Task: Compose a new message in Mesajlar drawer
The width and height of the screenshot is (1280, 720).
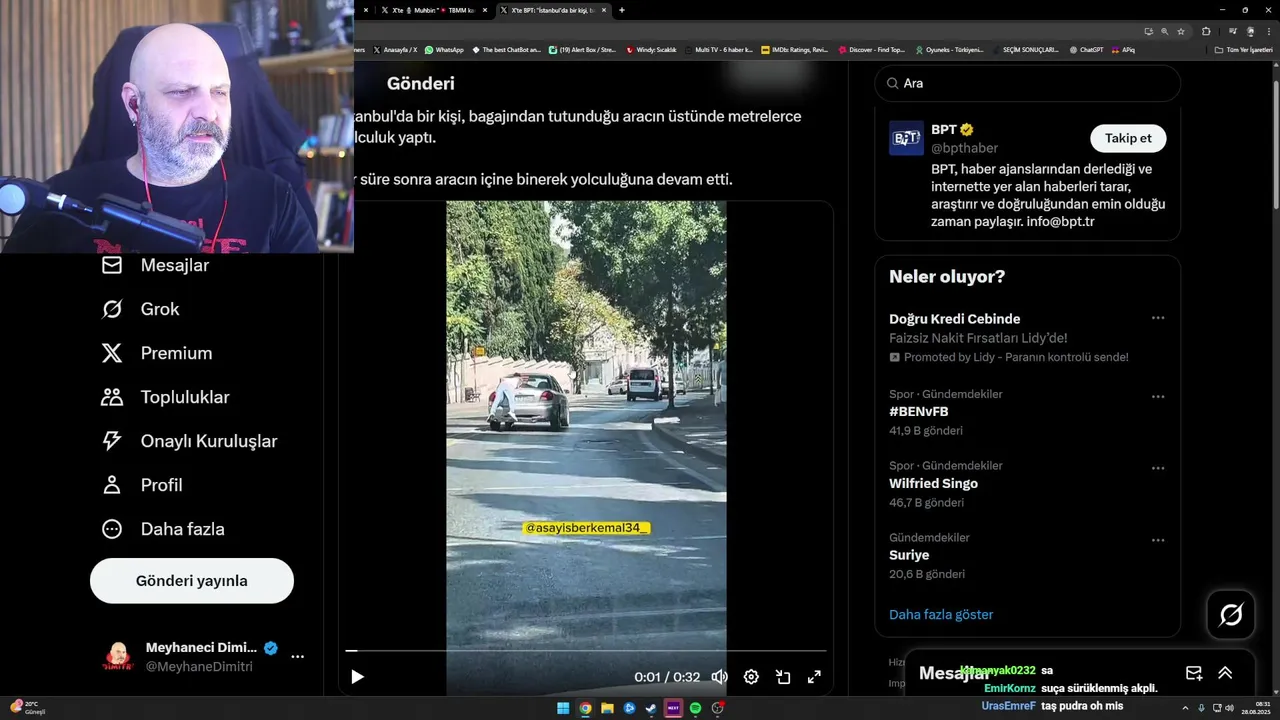Action: tap(1193, 673)
